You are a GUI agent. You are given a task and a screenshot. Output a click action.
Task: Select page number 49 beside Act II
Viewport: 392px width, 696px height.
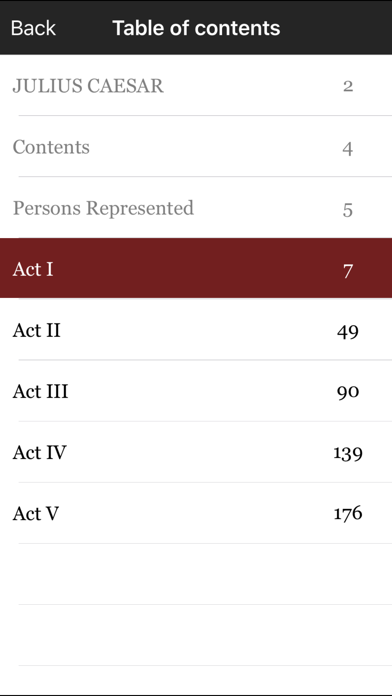pyautogui.click(x=348, y=331)
